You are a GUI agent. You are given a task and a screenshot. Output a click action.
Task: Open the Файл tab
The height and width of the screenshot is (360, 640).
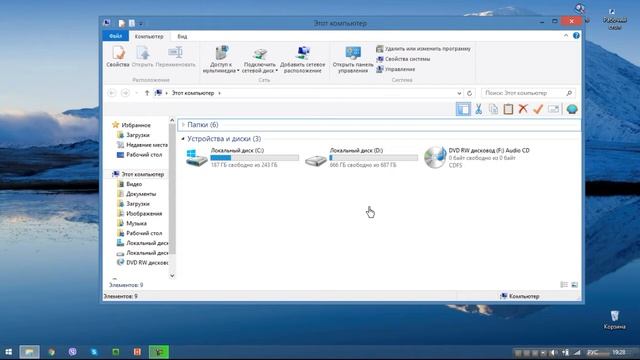(x=116, y=36)
